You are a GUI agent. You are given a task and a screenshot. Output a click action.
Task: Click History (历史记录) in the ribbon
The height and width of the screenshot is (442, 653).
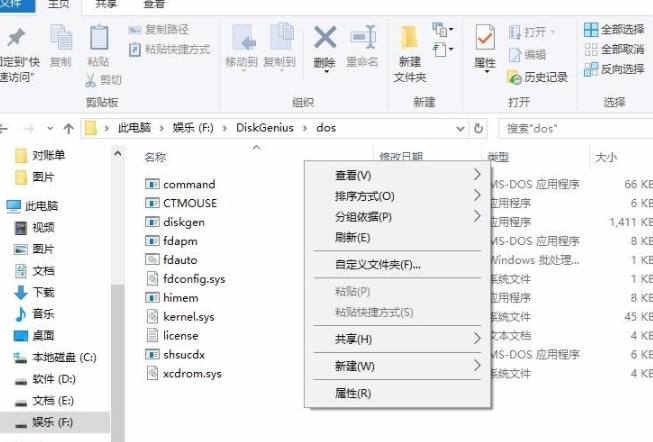coord(537,77)
